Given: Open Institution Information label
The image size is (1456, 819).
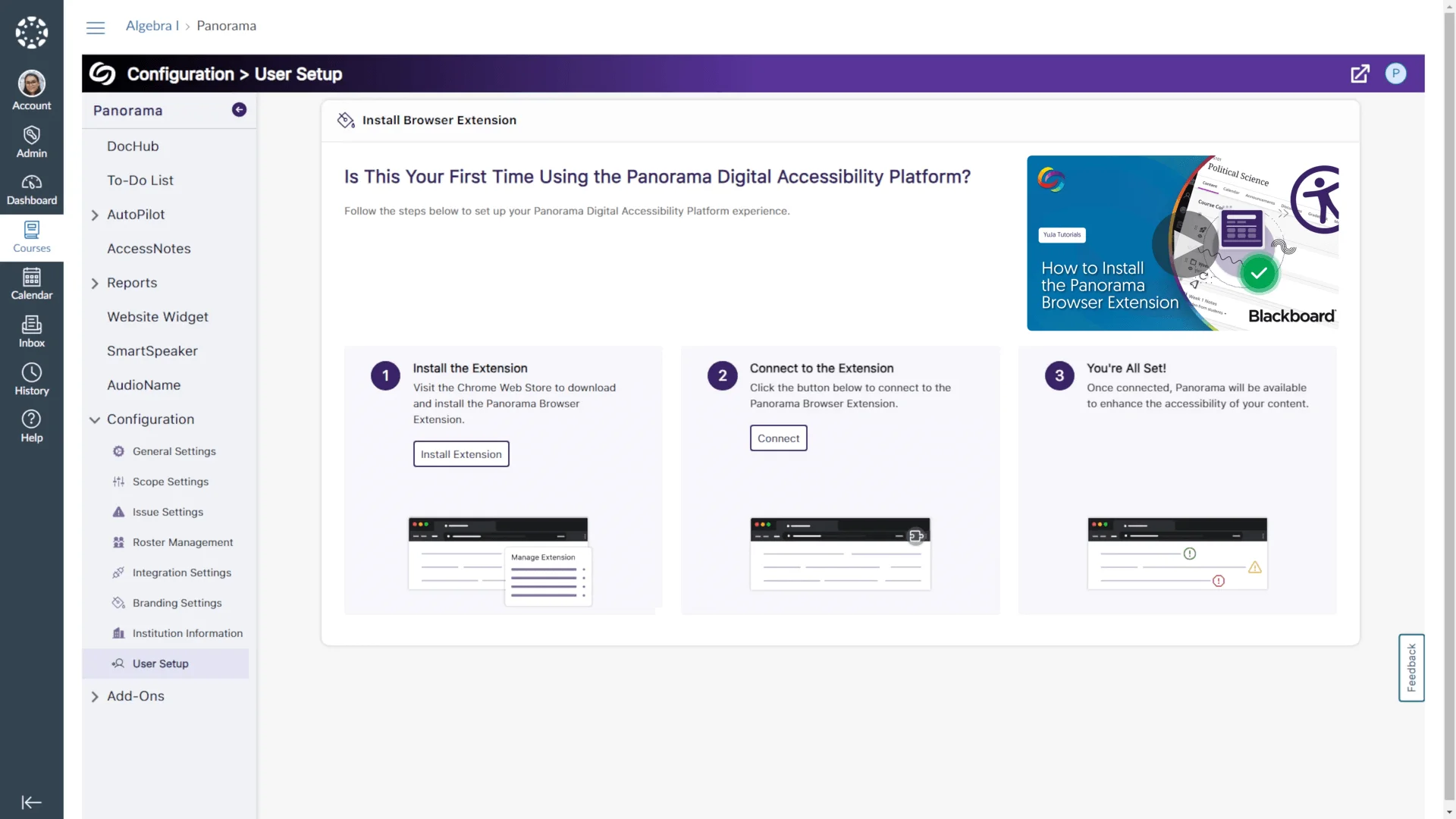Looking at the screenshot, I should coord(187,633).
